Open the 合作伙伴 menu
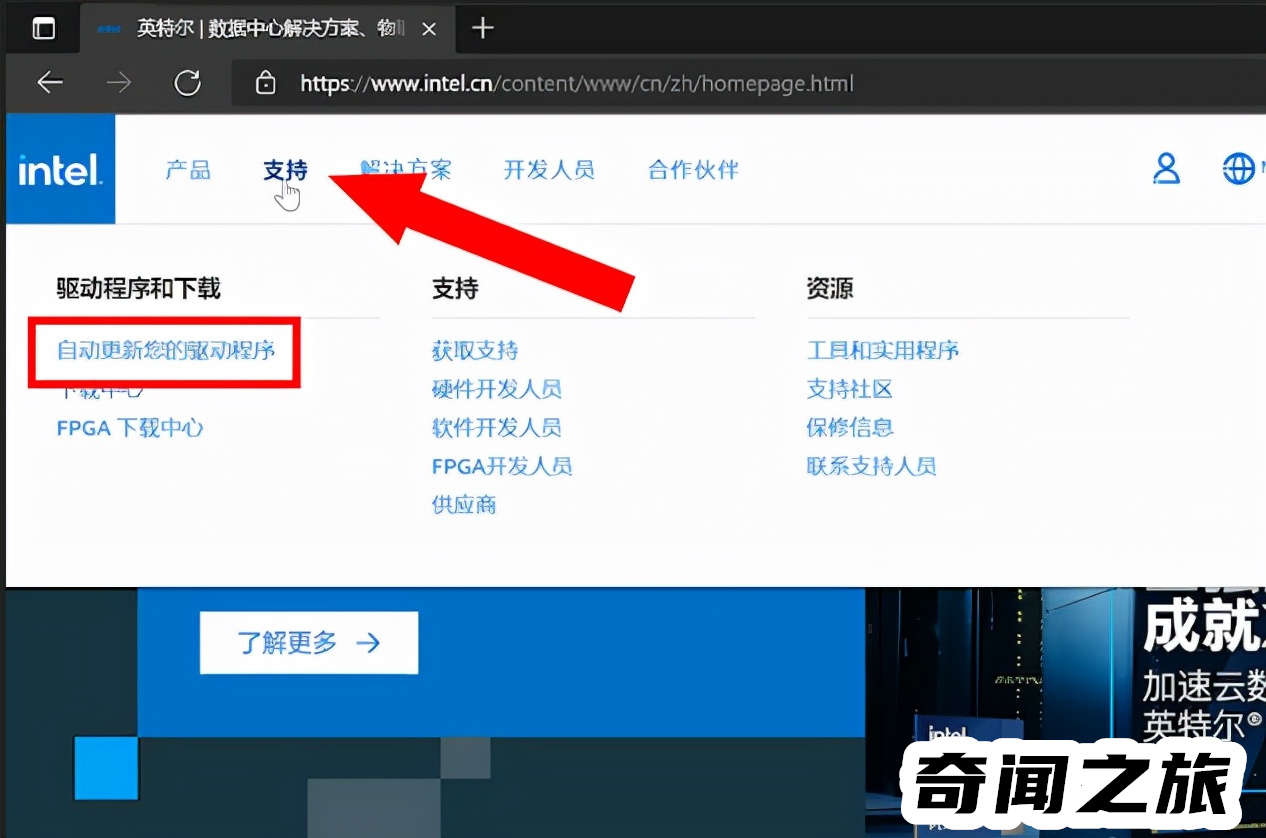1266x838 pixels. click(x=693, y=170)
